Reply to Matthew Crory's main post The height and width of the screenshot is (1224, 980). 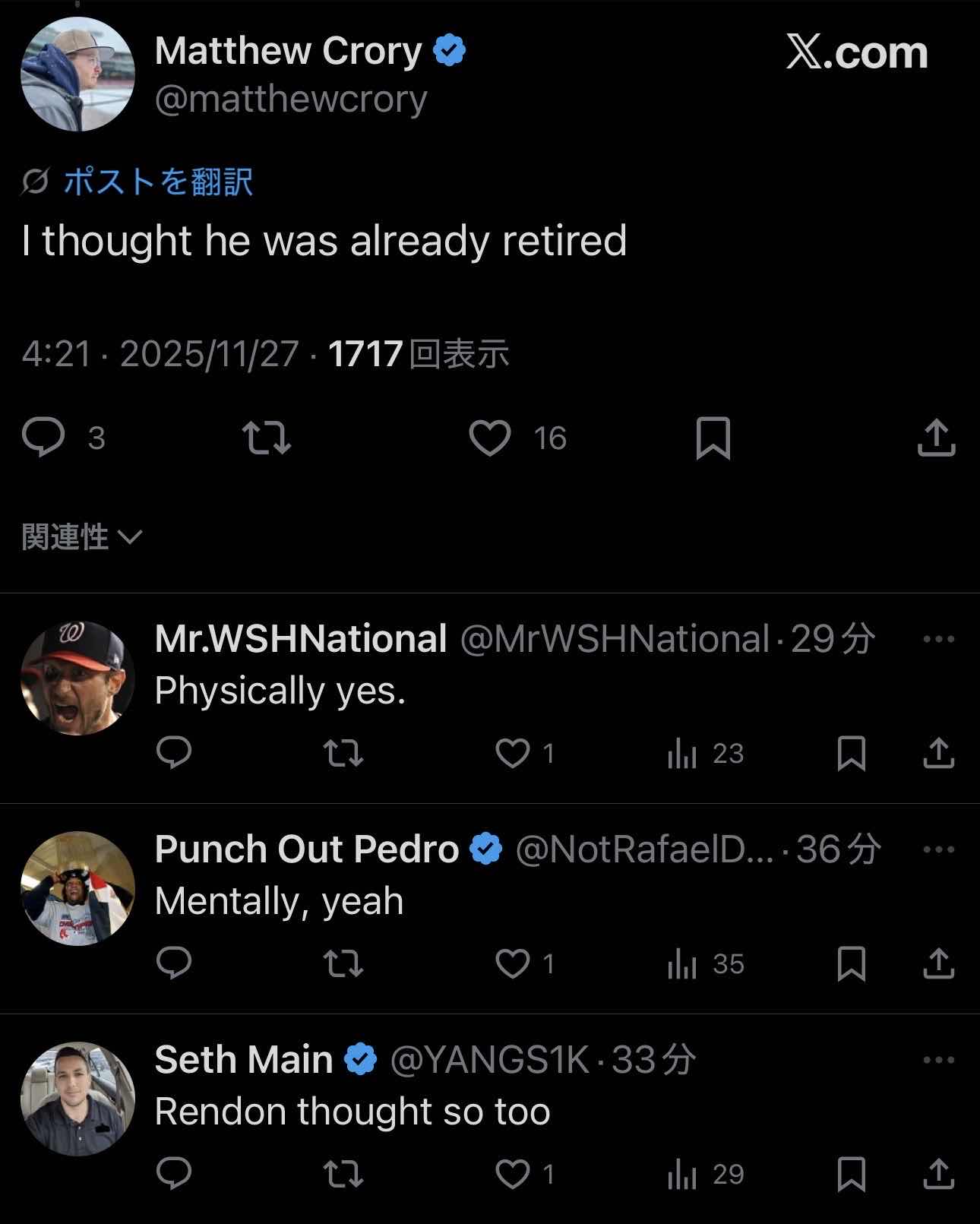pos(44,438)
